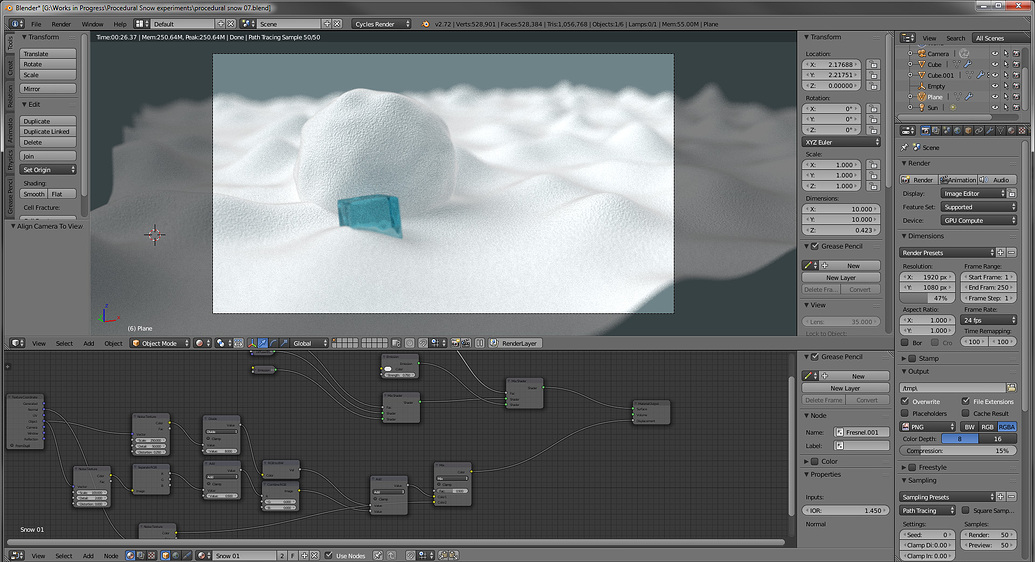
Task: Enable the Cache Result checkbox
Action: point(966,413)
